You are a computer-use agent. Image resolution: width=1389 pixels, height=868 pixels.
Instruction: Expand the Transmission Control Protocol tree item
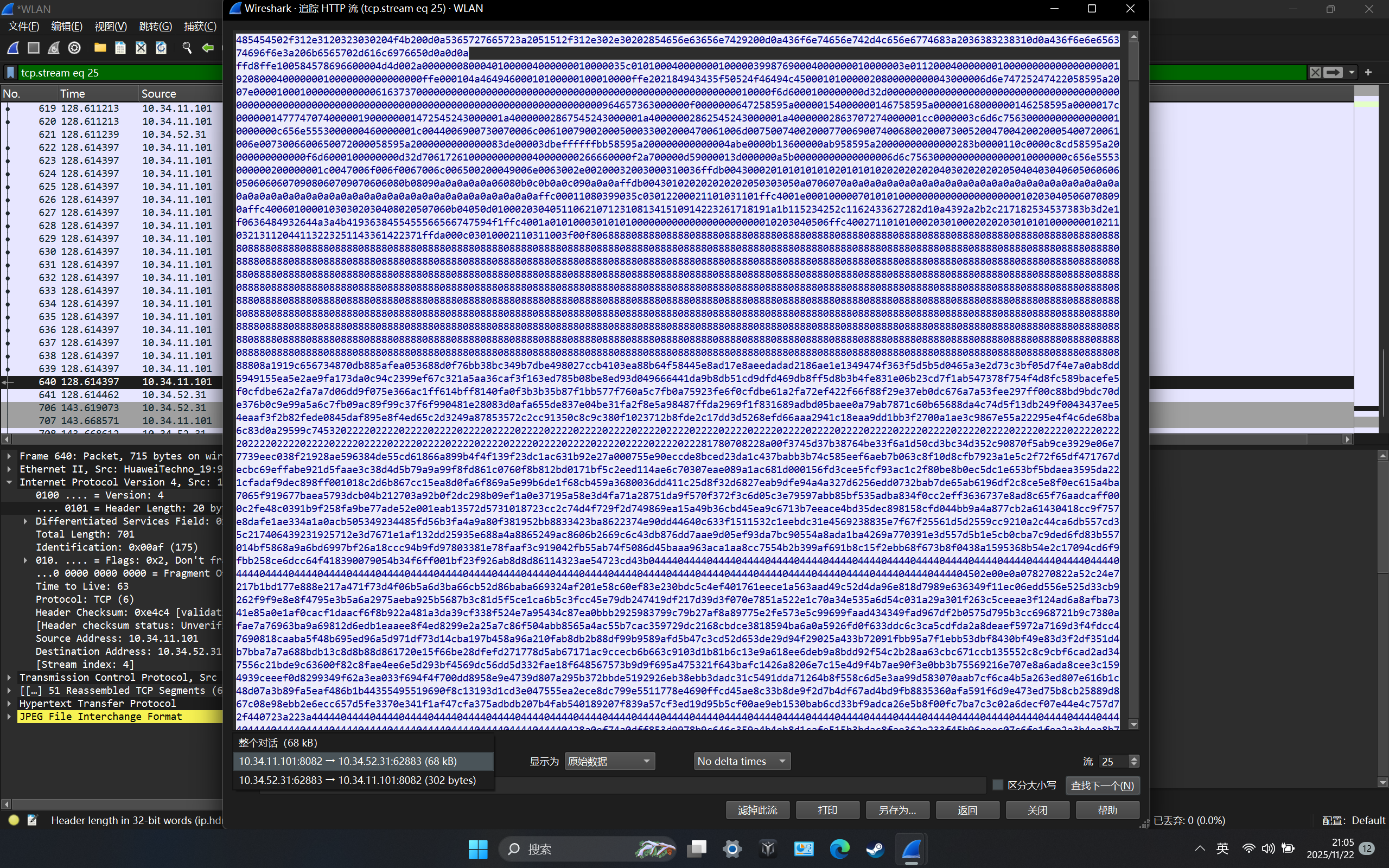point(9,678)
